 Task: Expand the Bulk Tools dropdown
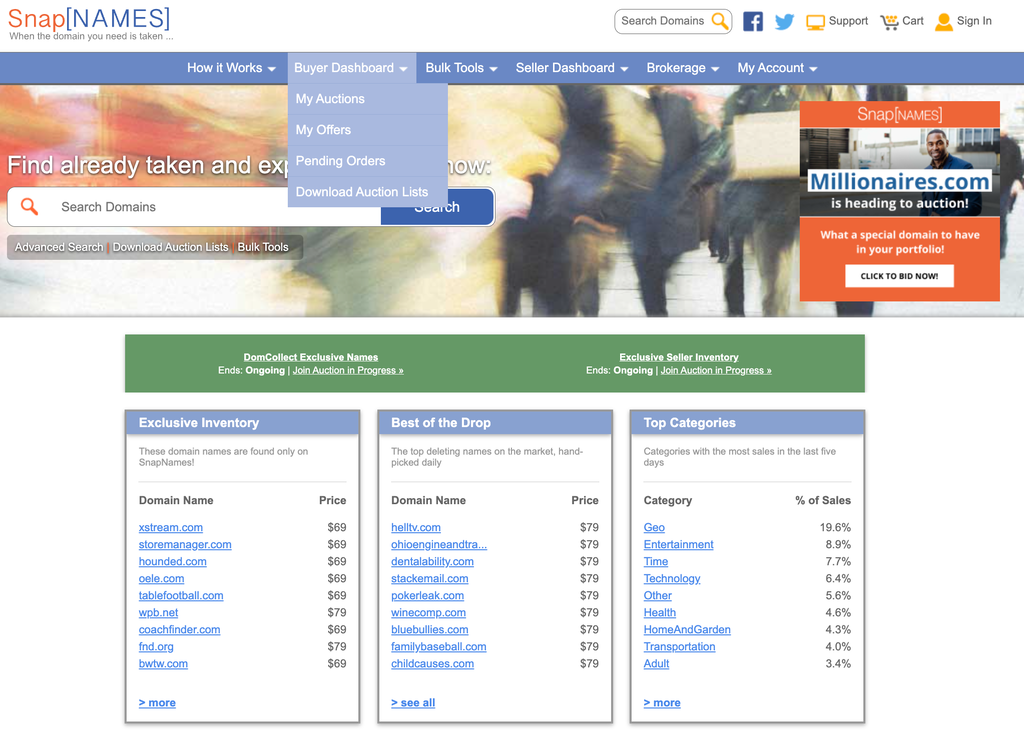coord(461,68)
